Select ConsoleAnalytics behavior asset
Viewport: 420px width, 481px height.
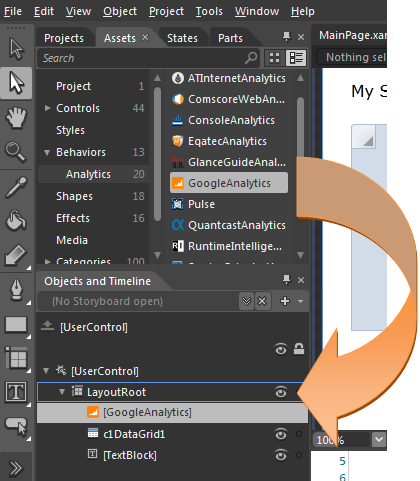pyautogui.click(x=229, y=120)
